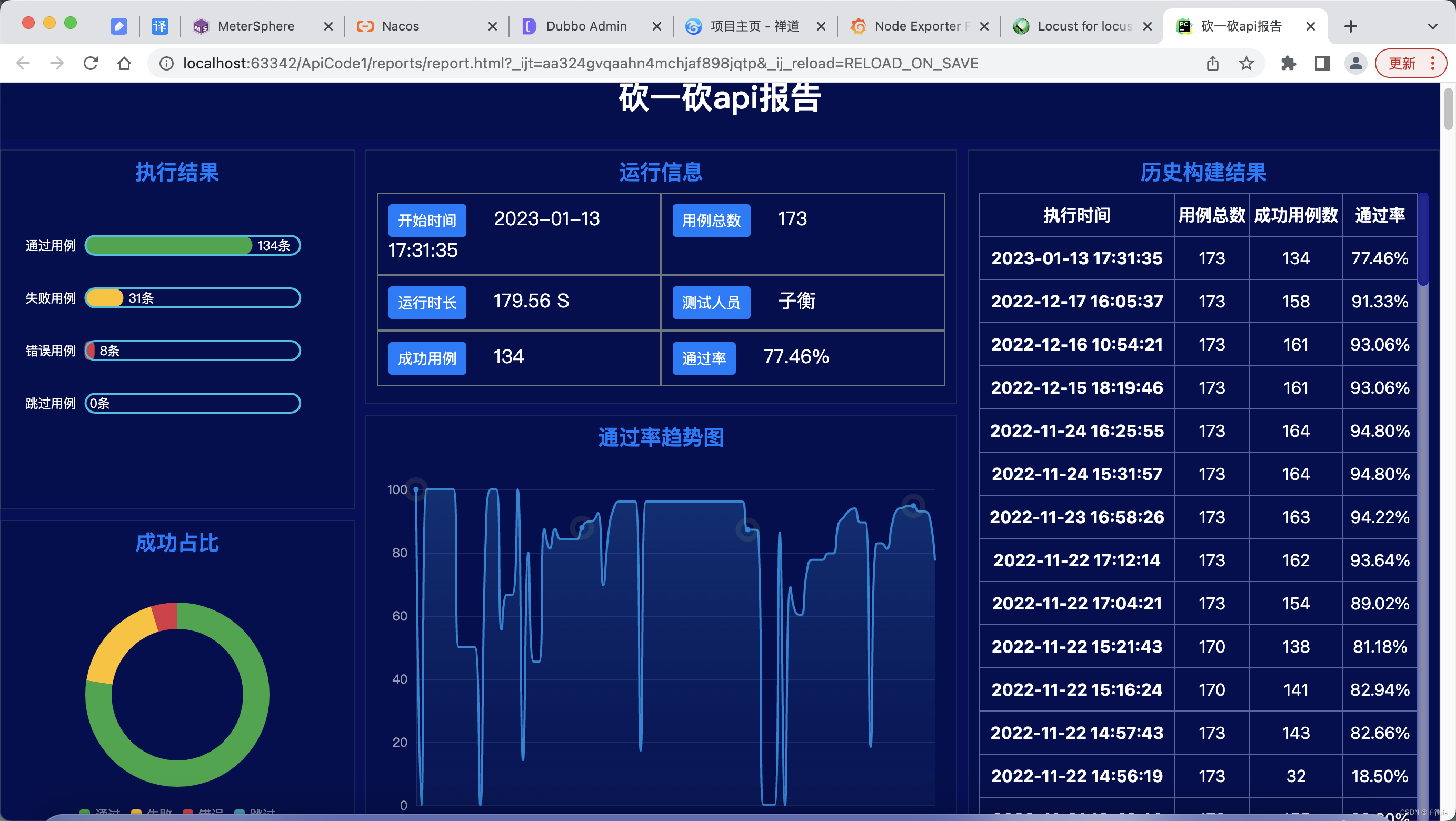Screen dimensions: 1456x821
Task: Switch to the 项目主页 - 禅道 tab
Action: tap(754, 26)
